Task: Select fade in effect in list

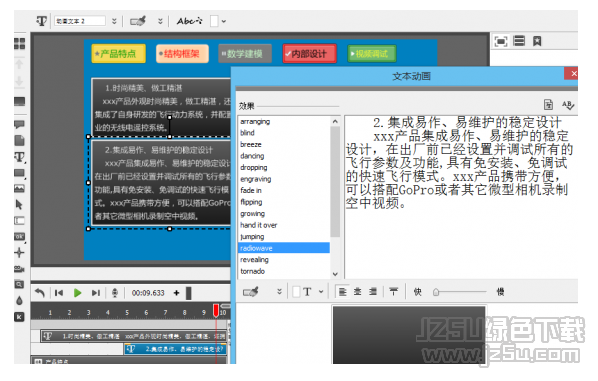Action: tap(251, 190)
